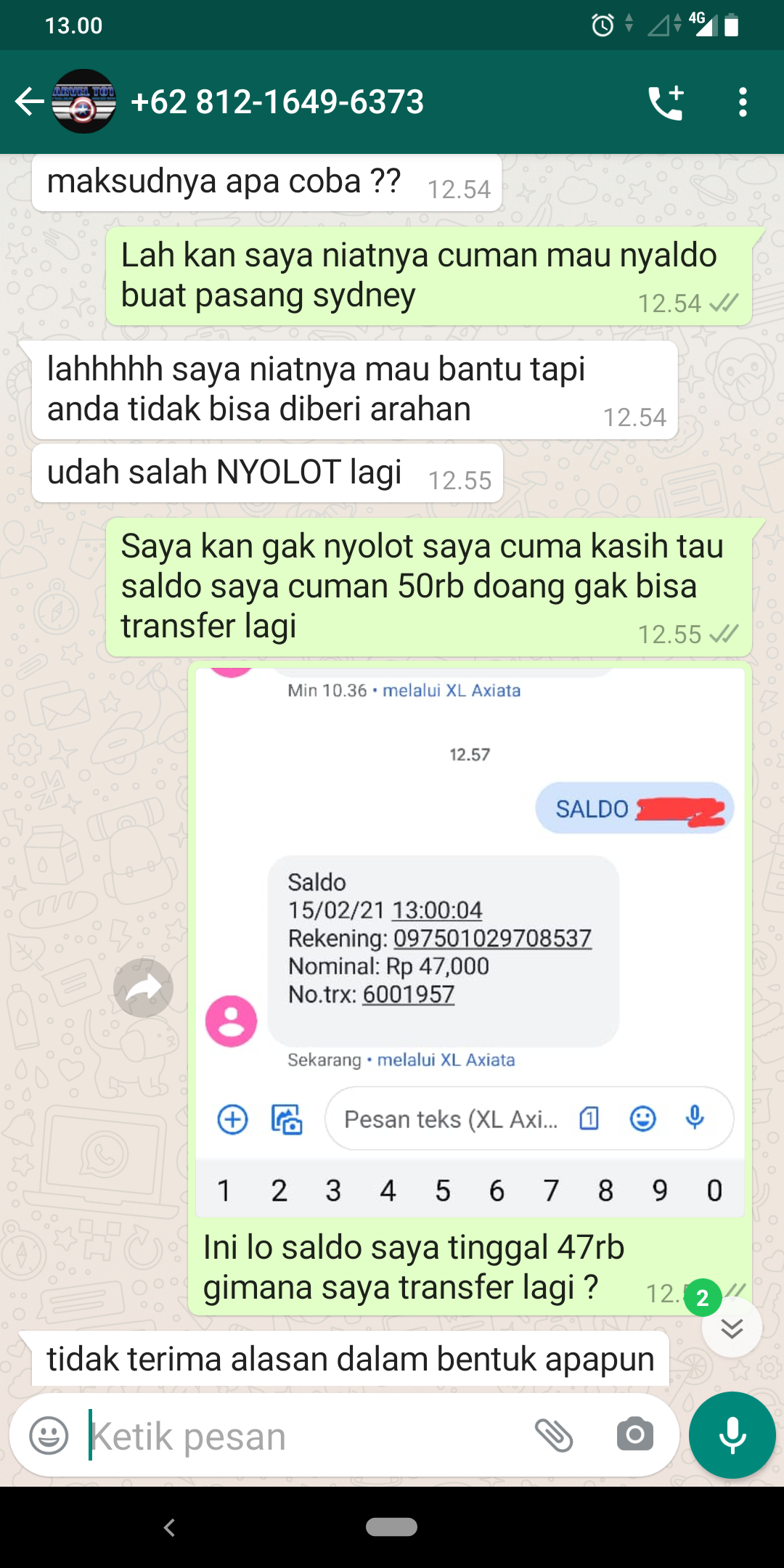Viewport: 784px width, 1568px height.
Task: Go back using the system navigation arrow
Action: [169, 1528]
